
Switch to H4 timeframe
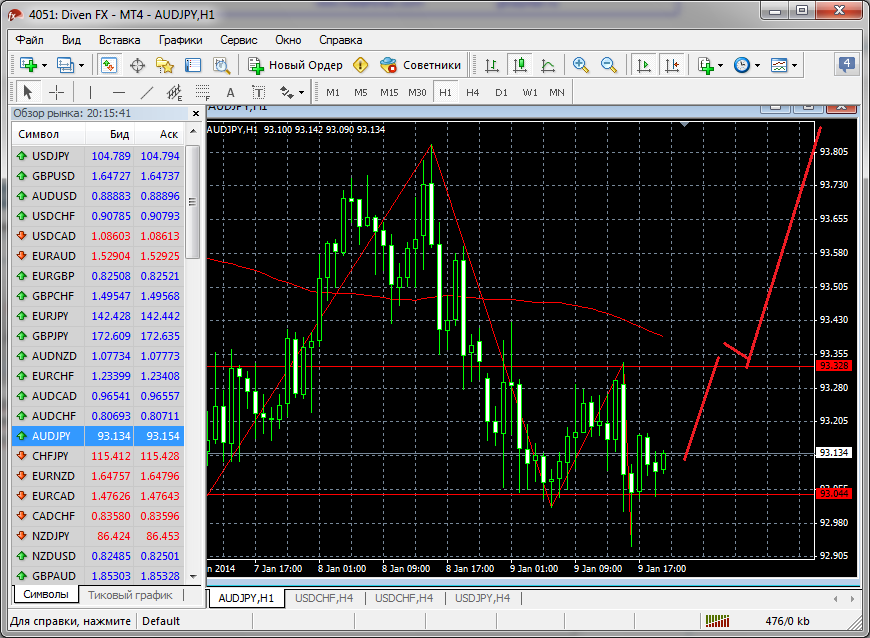[473, 93]
